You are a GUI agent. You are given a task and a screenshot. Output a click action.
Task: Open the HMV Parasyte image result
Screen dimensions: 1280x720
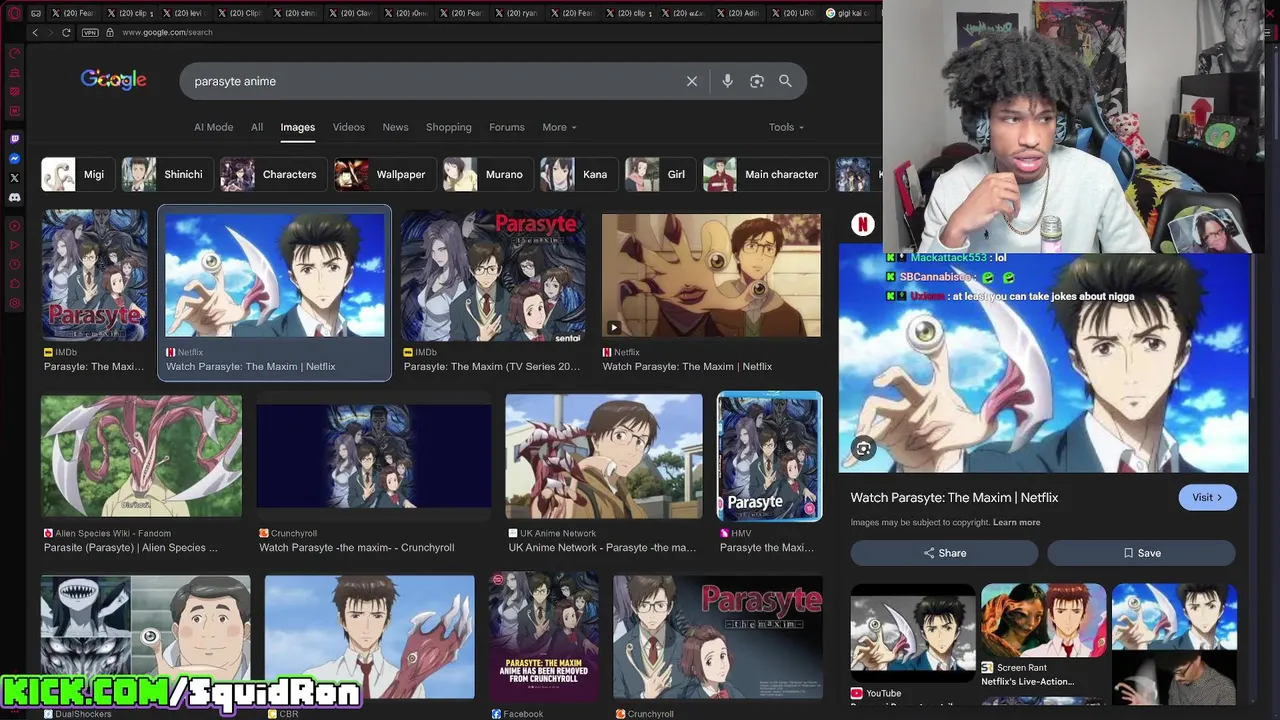770,456
